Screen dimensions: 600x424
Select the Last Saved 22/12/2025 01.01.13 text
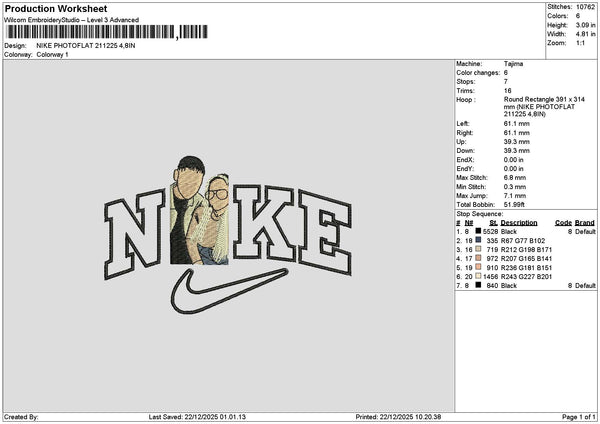(x=197, y=417)
